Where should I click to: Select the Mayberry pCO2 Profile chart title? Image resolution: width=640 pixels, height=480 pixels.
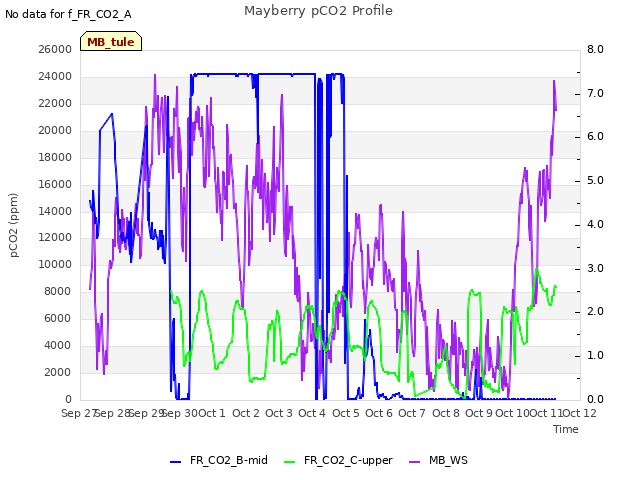tap(318, 11)
